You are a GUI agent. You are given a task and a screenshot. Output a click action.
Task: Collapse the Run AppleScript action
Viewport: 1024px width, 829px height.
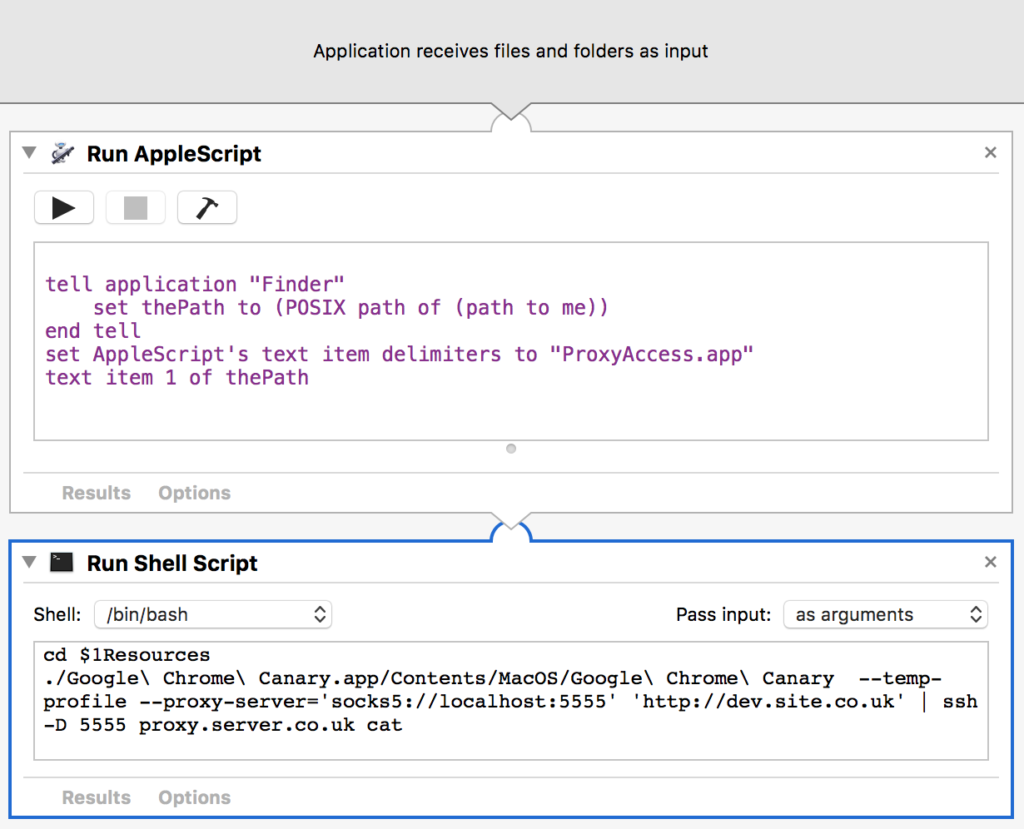tap(29, 153)
